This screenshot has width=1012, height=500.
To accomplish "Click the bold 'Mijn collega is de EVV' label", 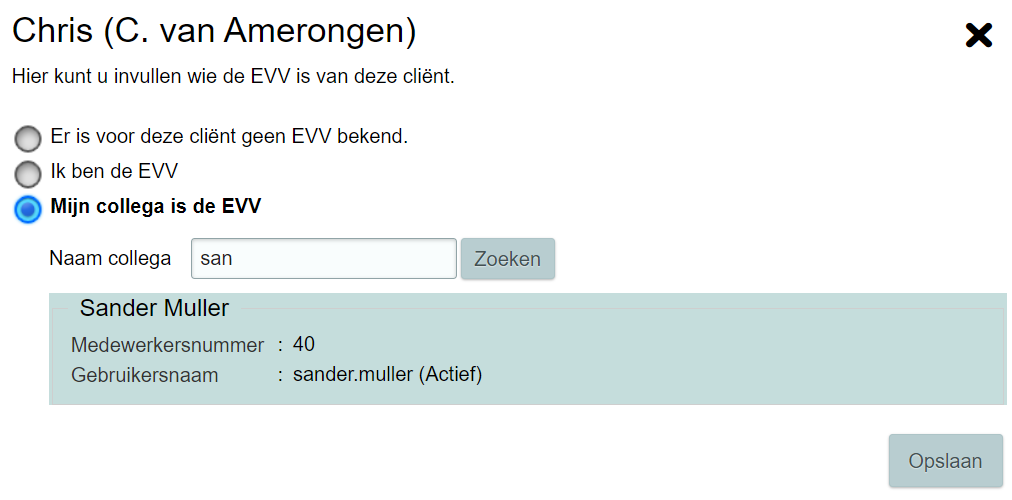I will pos(155,207).
